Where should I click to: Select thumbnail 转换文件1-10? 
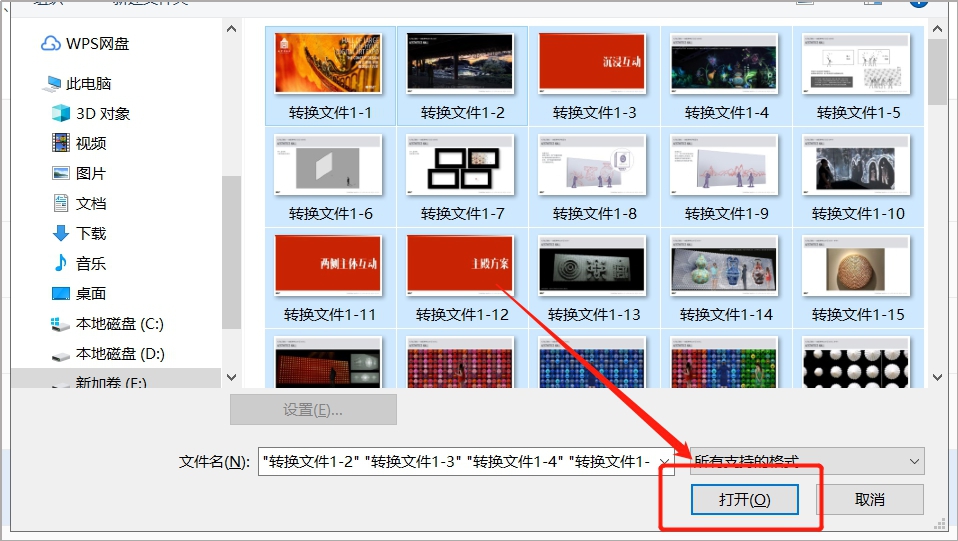(858, 177)
